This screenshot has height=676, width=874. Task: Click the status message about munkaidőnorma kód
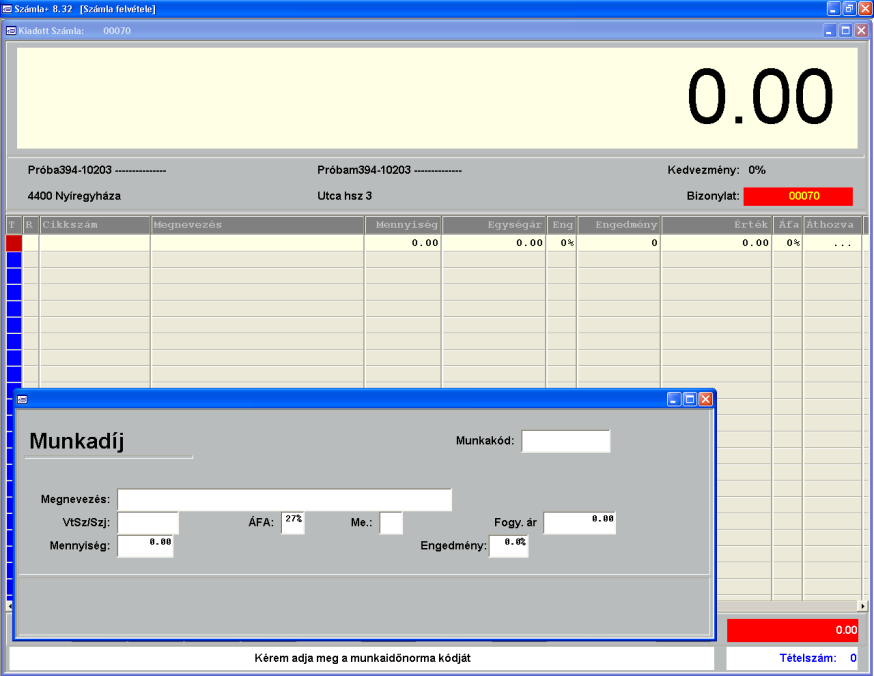click(362, 658)
